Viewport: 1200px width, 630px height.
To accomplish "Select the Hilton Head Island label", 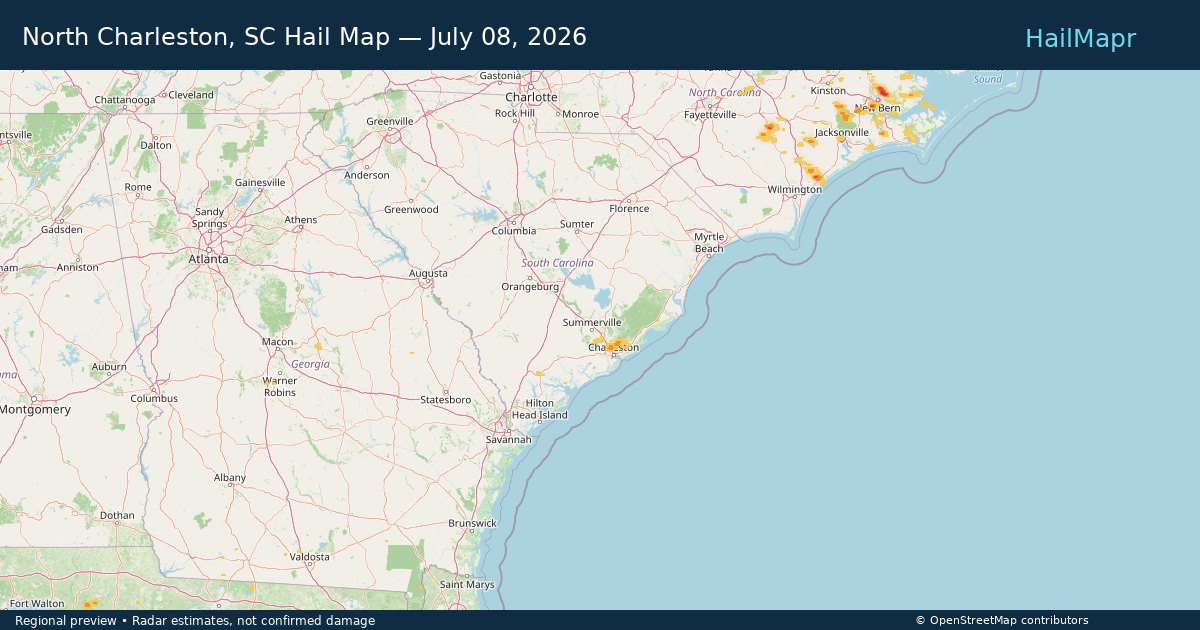I will tap(539, 409).
